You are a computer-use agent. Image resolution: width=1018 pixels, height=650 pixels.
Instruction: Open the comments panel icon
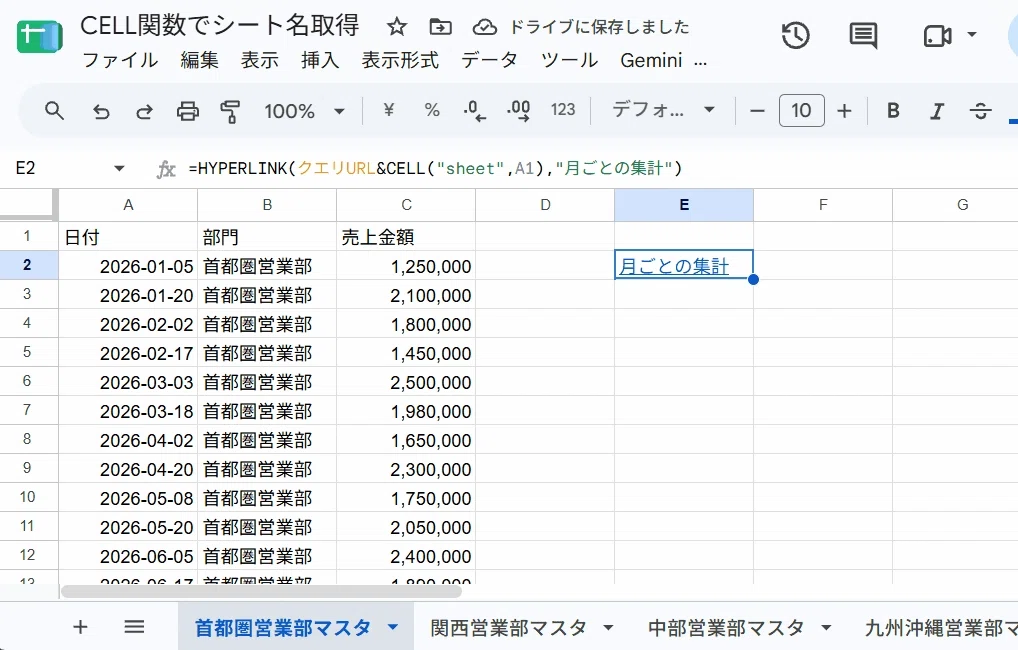863,35
